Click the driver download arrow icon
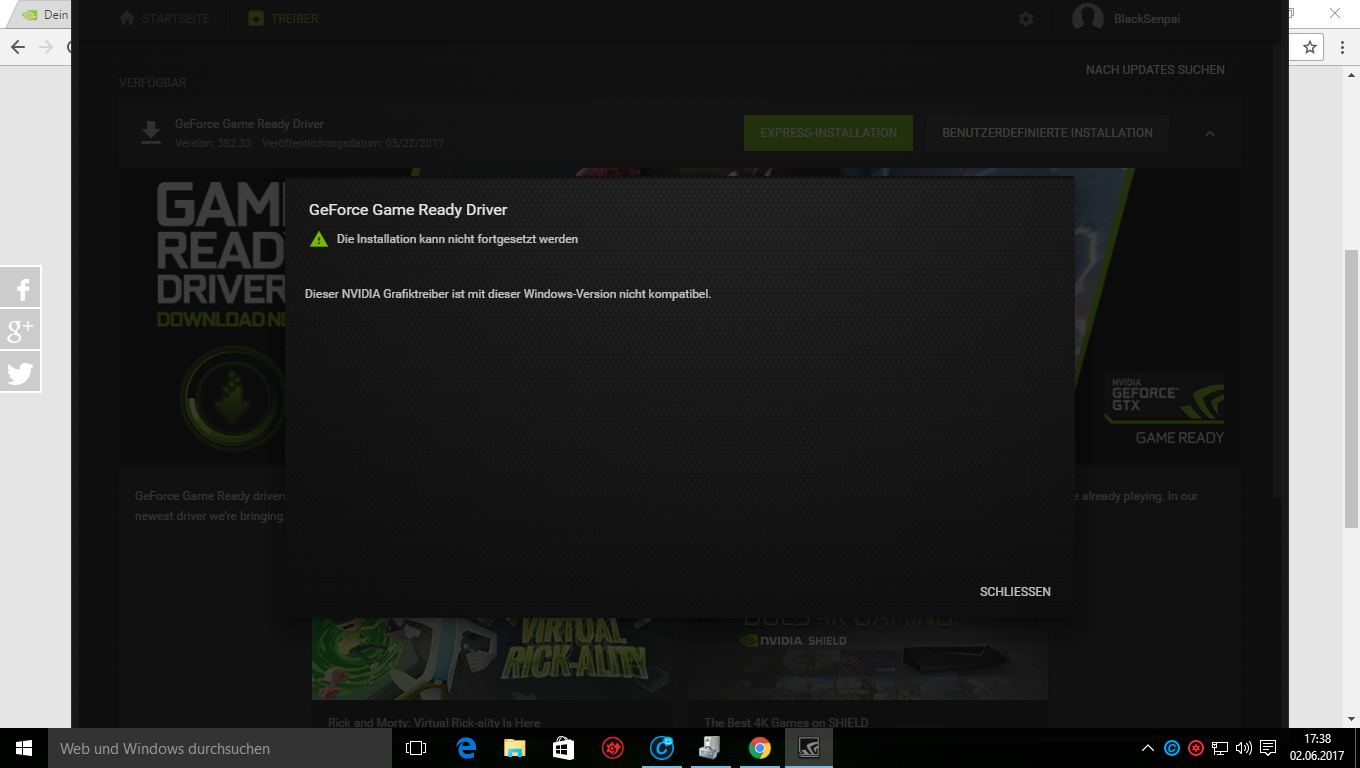This screenshot has width=1360, height=768. point(151,133)
